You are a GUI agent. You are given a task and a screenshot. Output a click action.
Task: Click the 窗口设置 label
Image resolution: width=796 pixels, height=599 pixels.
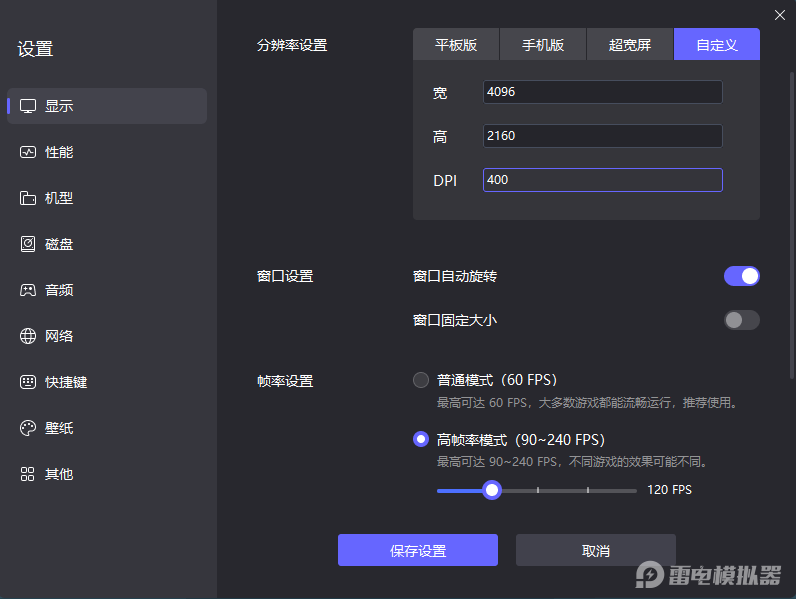click(285, 276)
